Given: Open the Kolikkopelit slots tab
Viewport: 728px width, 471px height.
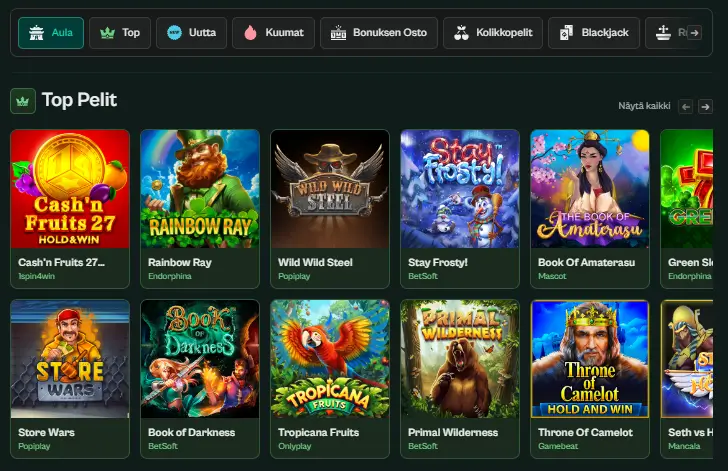Looking at the screenshot, I should pos(493,33).
